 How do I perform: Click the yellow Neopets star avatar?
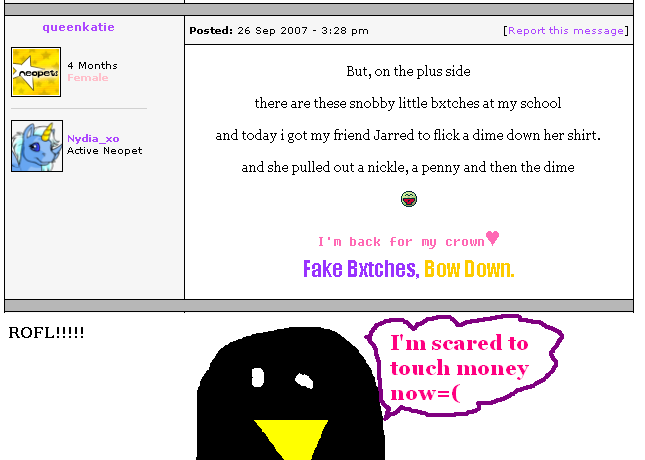pyautogui.click(x=36, y=72)
